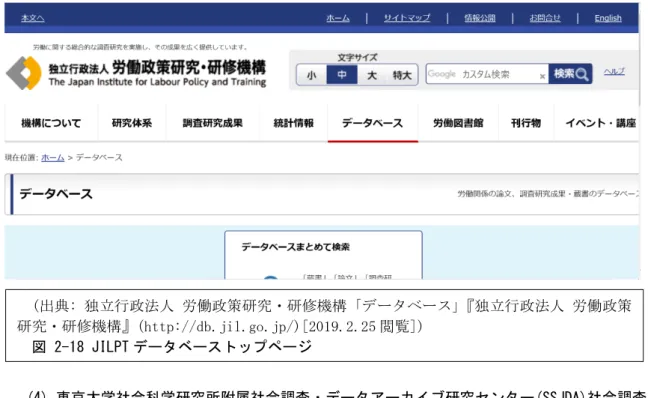Screen dimensions: 648x398
Task: Open the 情報公開 link
Action: 479,18
